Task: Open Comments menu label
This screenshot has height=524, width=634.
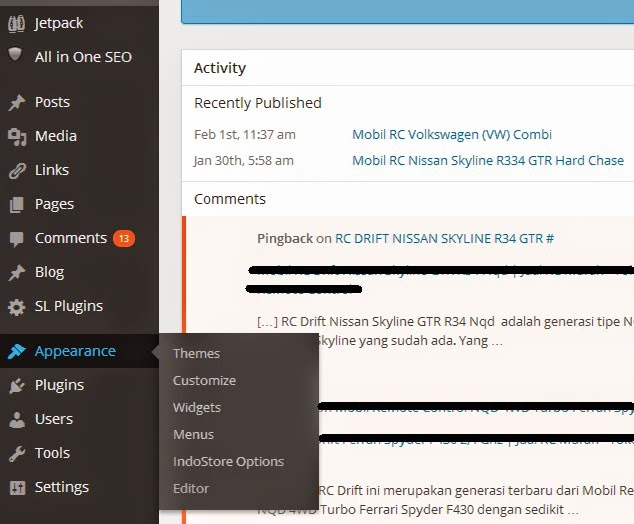Action: (71, 238)
